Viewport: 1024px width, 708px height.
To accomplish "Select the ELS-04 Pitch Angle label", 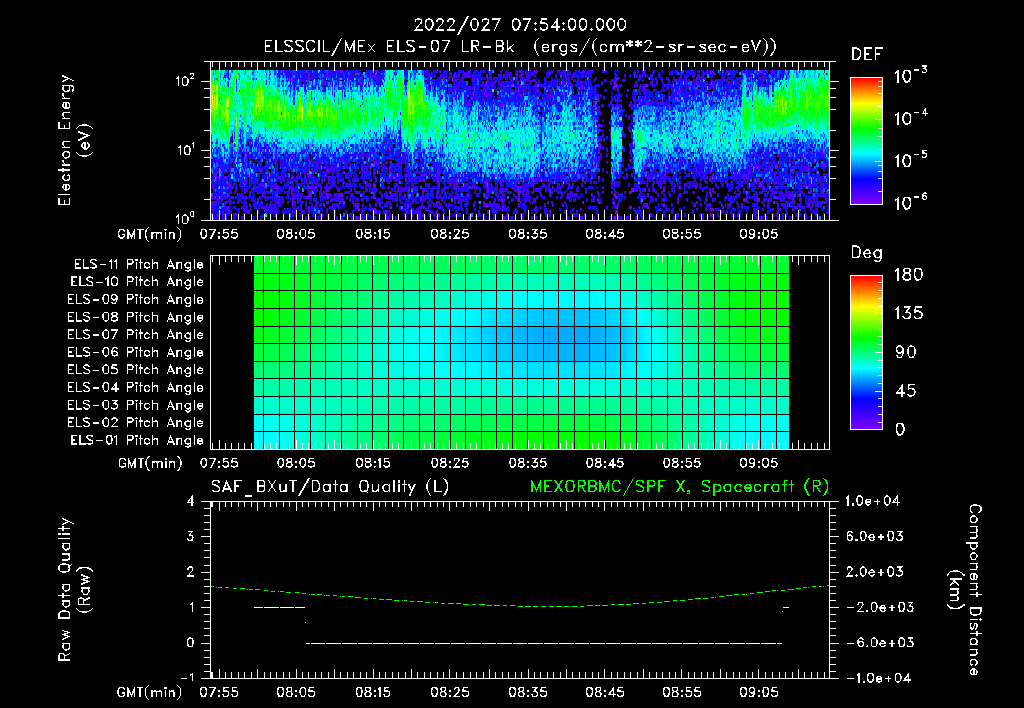I will pyautogui.click(x=135, y=388).
